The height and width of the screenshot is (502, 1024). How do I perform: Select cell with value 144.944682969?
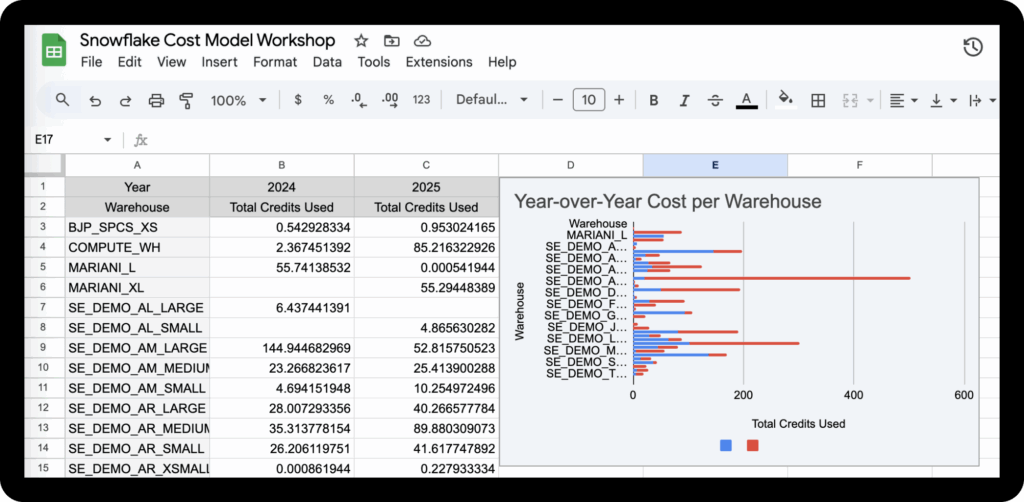tap(282, 347)
